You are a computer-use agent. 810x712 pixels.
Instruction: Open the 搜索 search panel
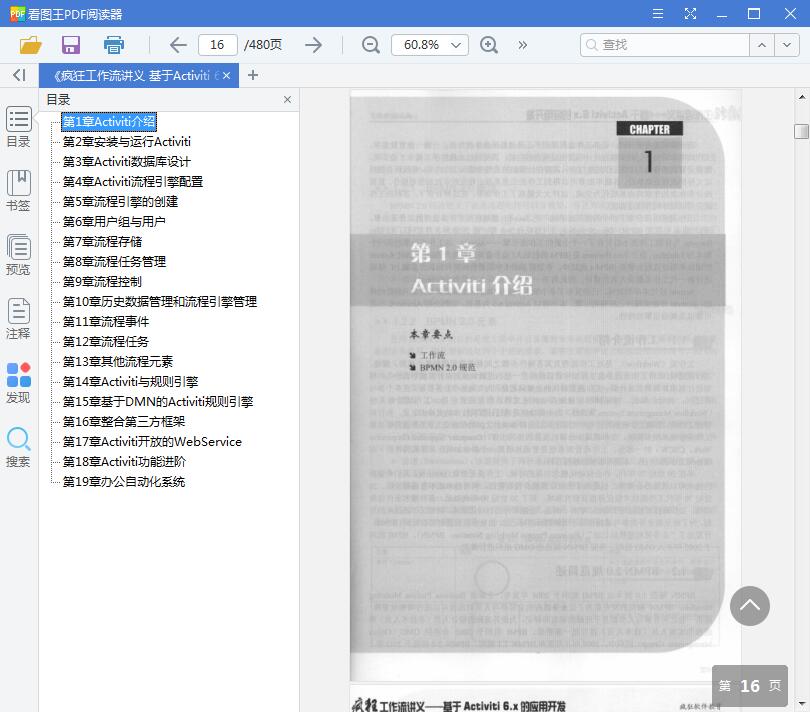[19, 447]
